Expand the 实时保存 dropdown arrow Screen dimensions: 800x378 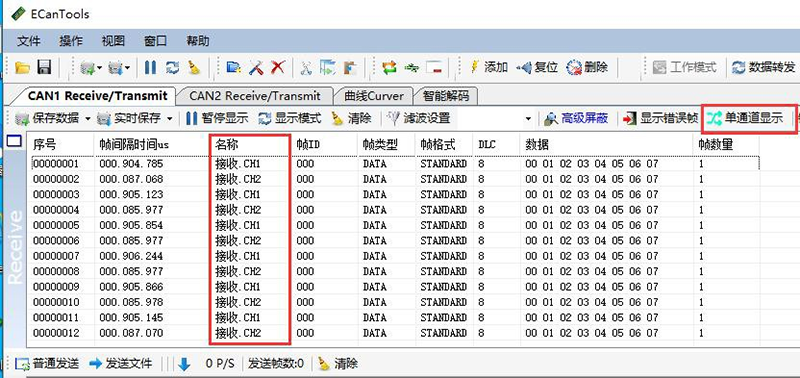coord(169,119)
